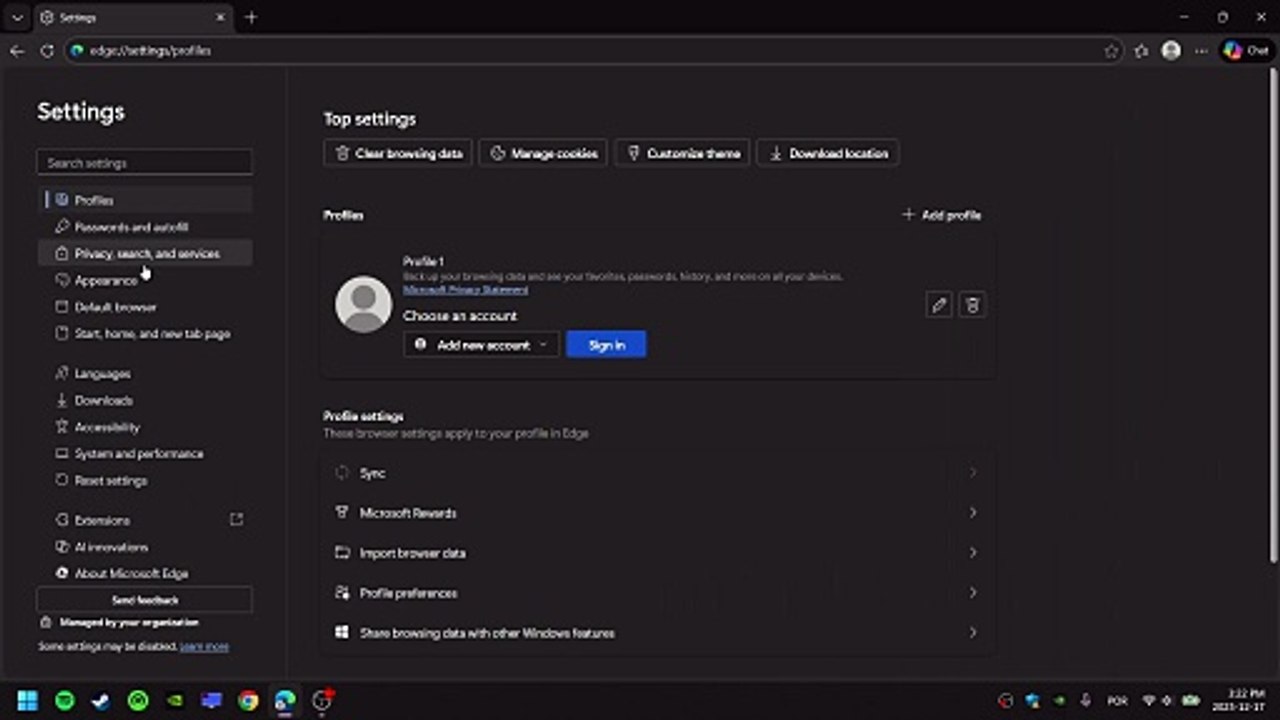Open About Microsoft Edge
Viewport: 1280px width, 720px height.
[144, 574]
